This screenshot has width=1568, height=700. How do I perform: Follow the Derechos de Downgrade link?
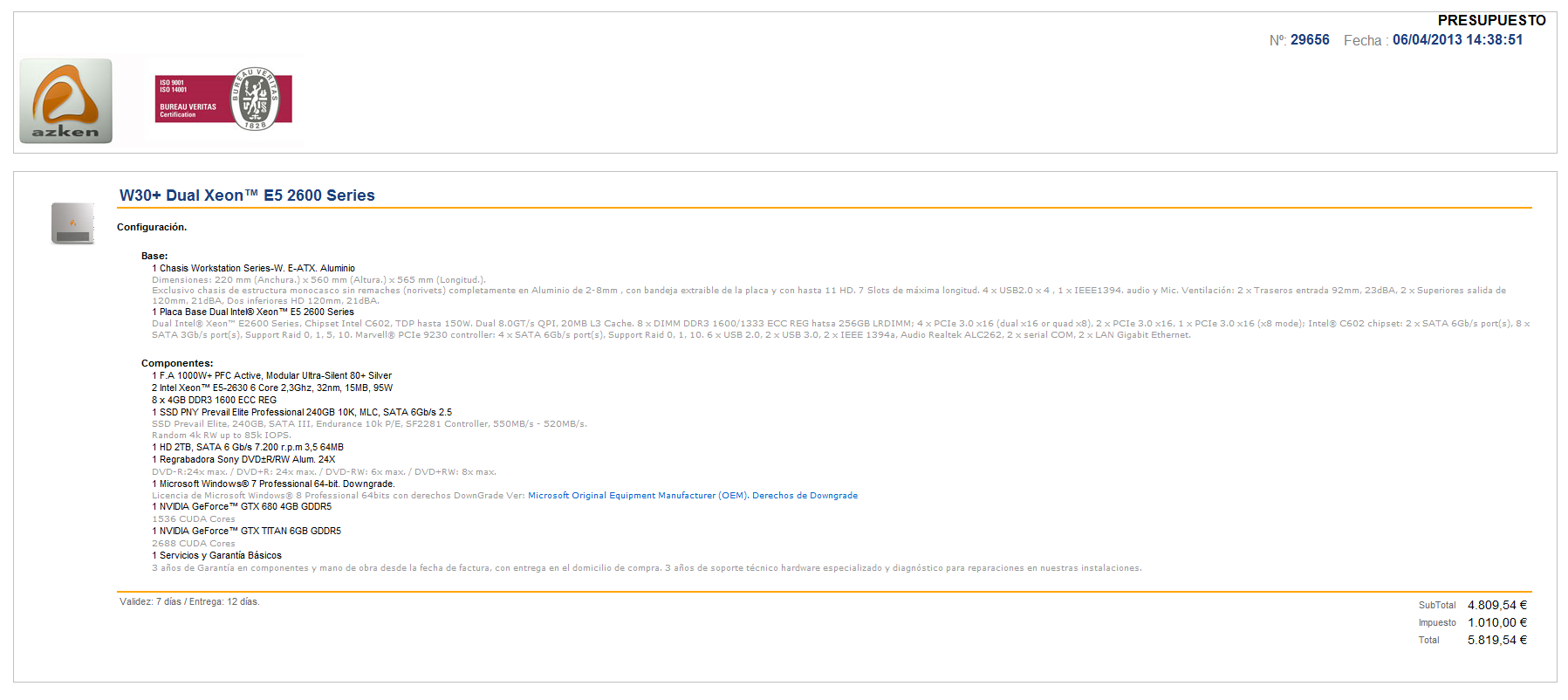[805, 496]
